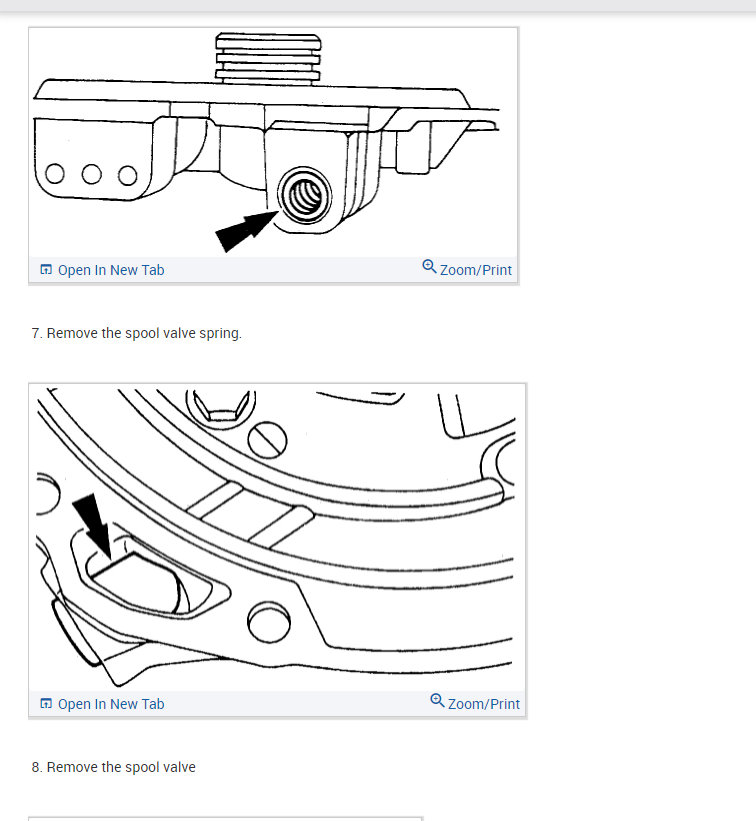This screenshot has height=821, width=756.
Task: Select Zoom/Print for the threaded port diagram
Action: [467, 268]
